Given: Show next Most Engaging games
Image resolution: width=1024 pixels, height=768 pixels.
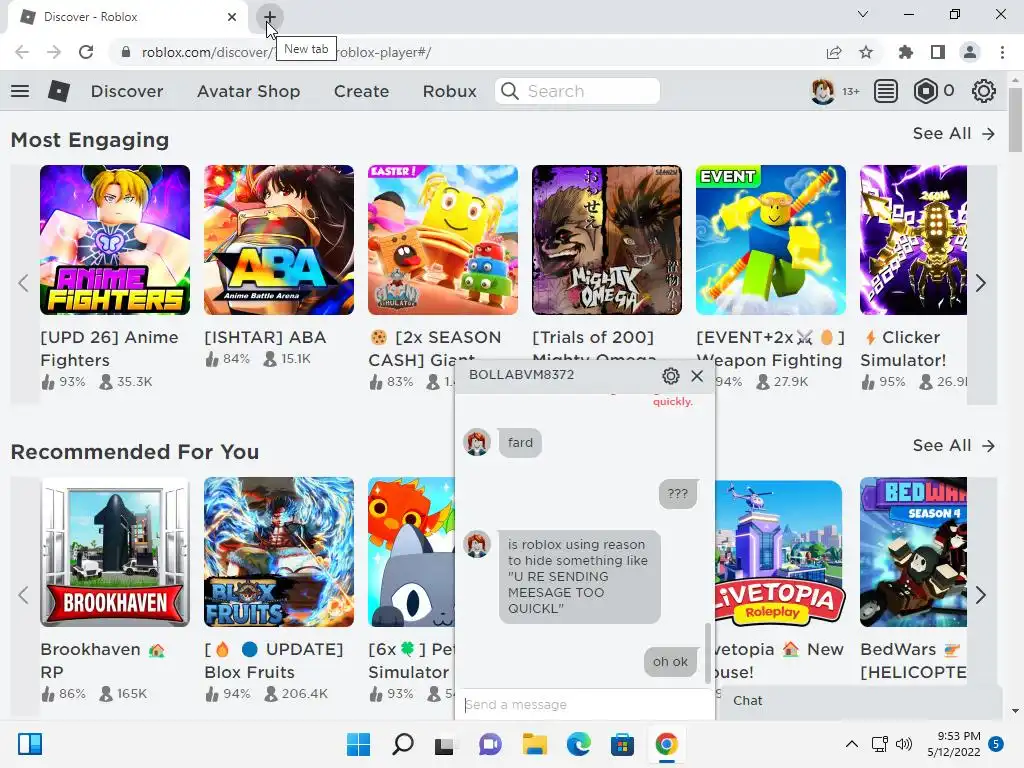Looking at the screenshot, I should click(980, 283).
